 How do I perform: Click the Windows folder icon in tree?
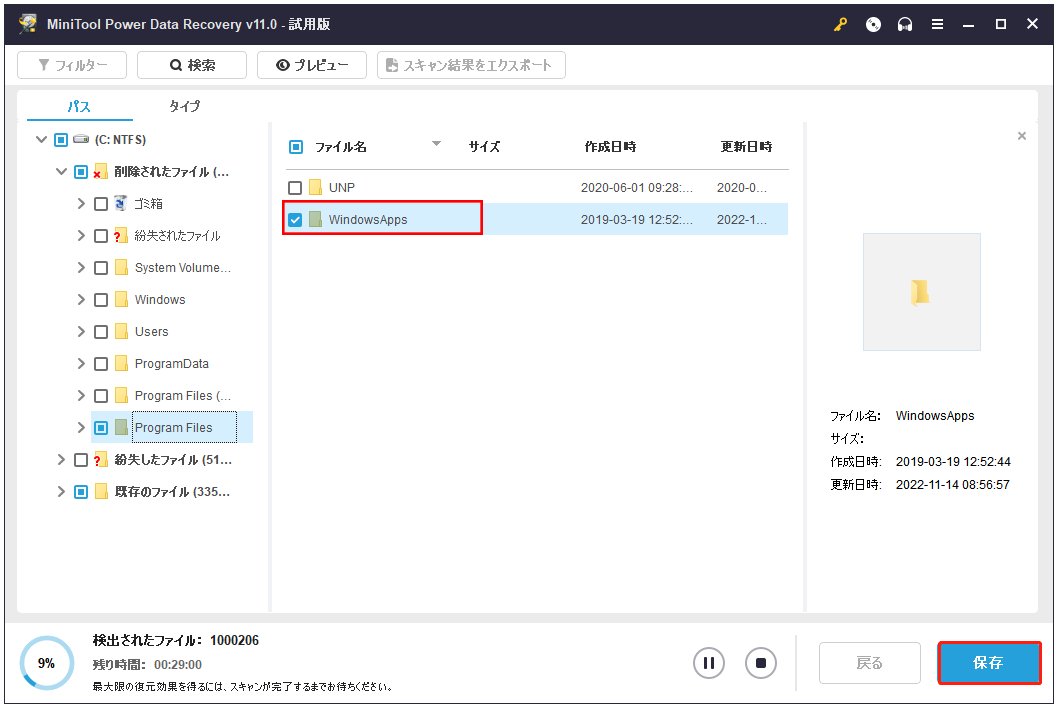(122, 299)
